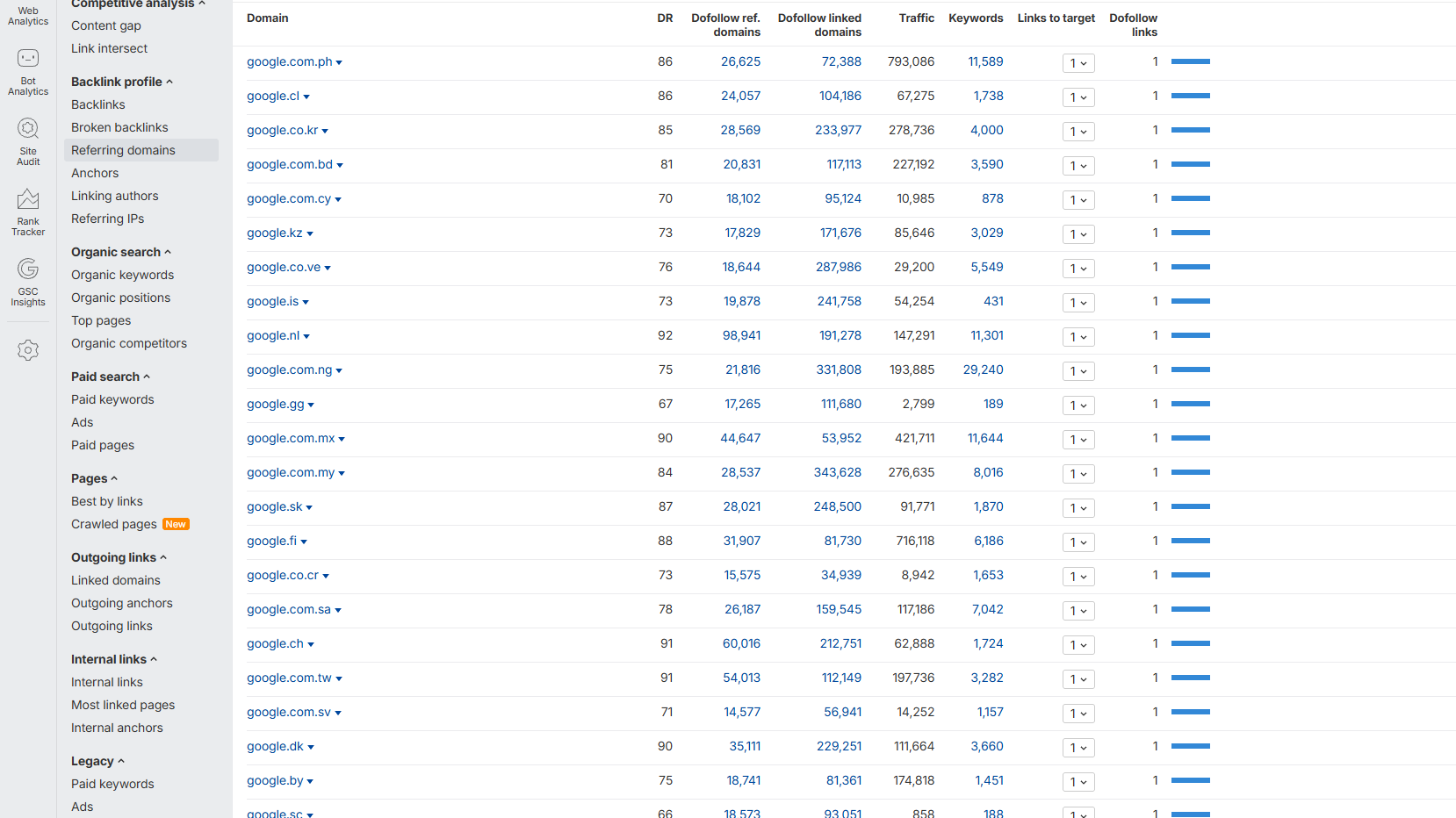
Task: Open the Bot Analytics tool
Action: click(28, 72)
